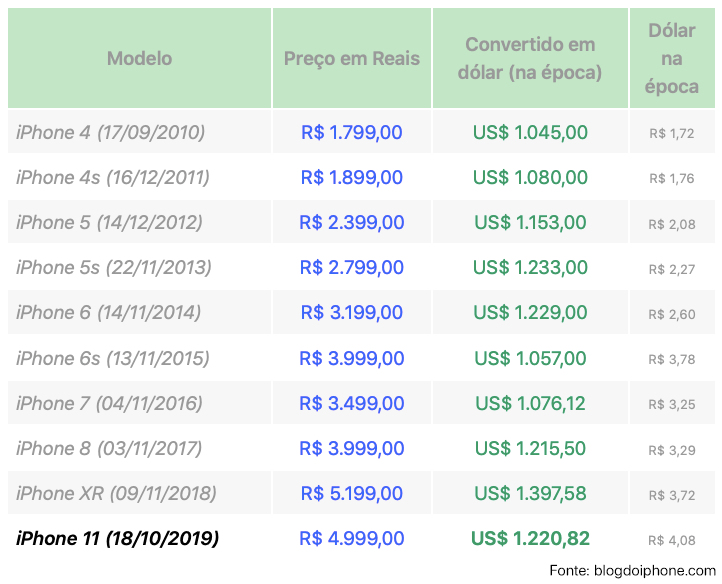Select the R$ 4,08 exchange rate
The height and width of the screenshot is (584, 722).
pos(672,540)
